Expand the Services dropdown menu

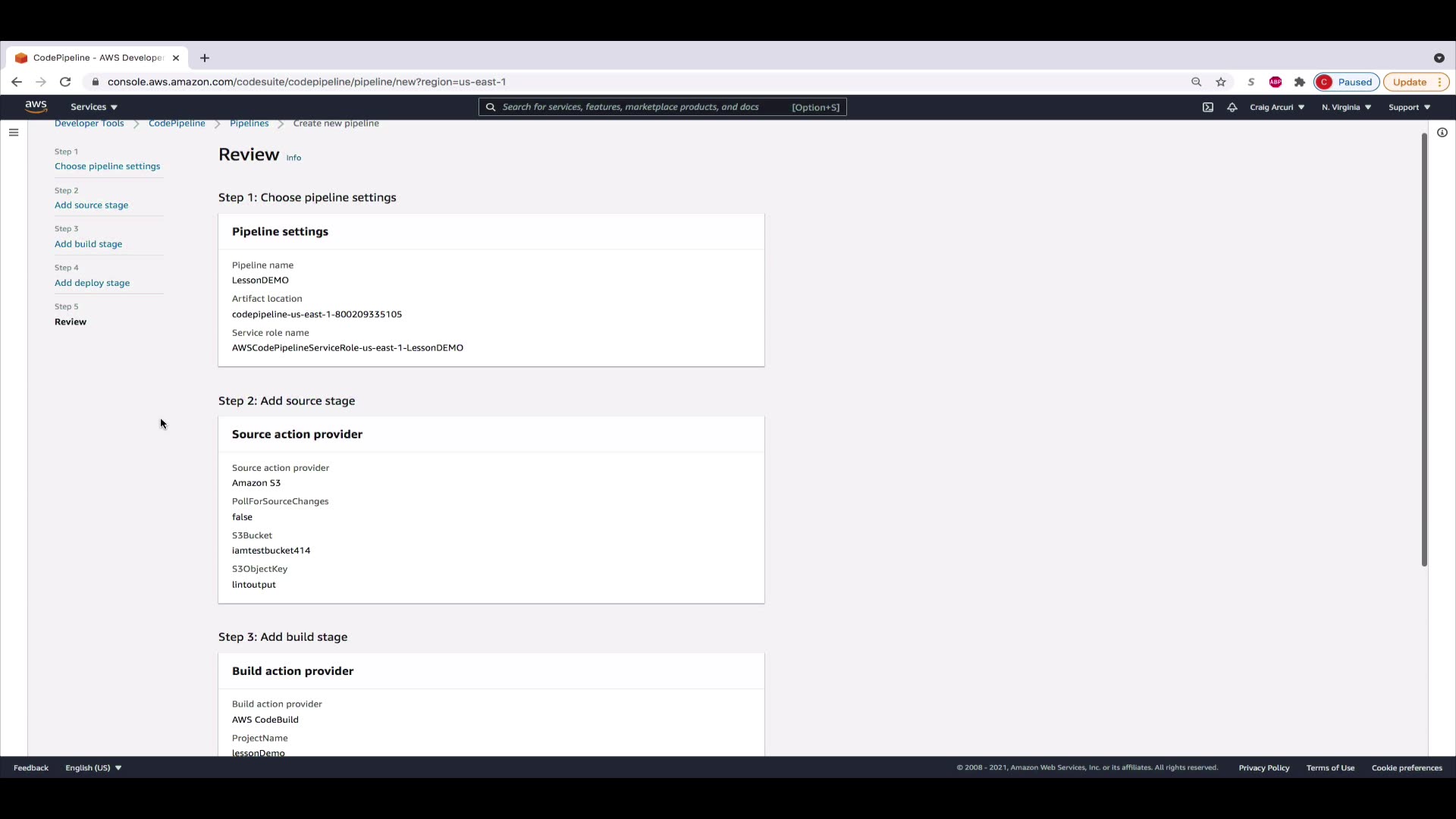coord(93,107)
